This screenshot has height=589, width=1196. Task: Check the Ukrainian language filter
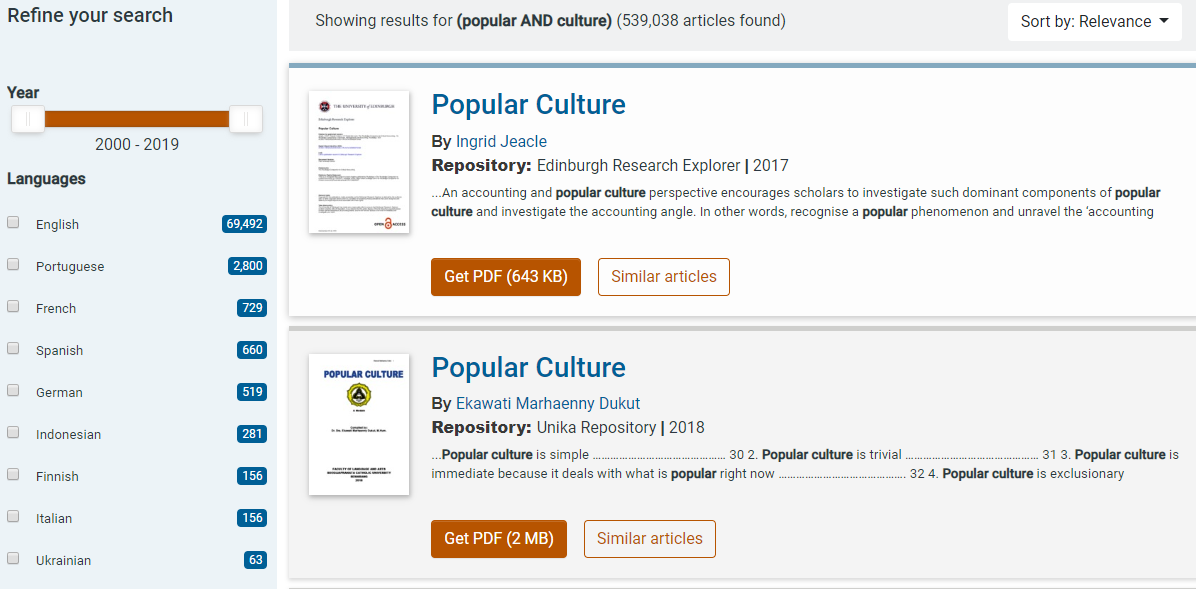(14, 559)
